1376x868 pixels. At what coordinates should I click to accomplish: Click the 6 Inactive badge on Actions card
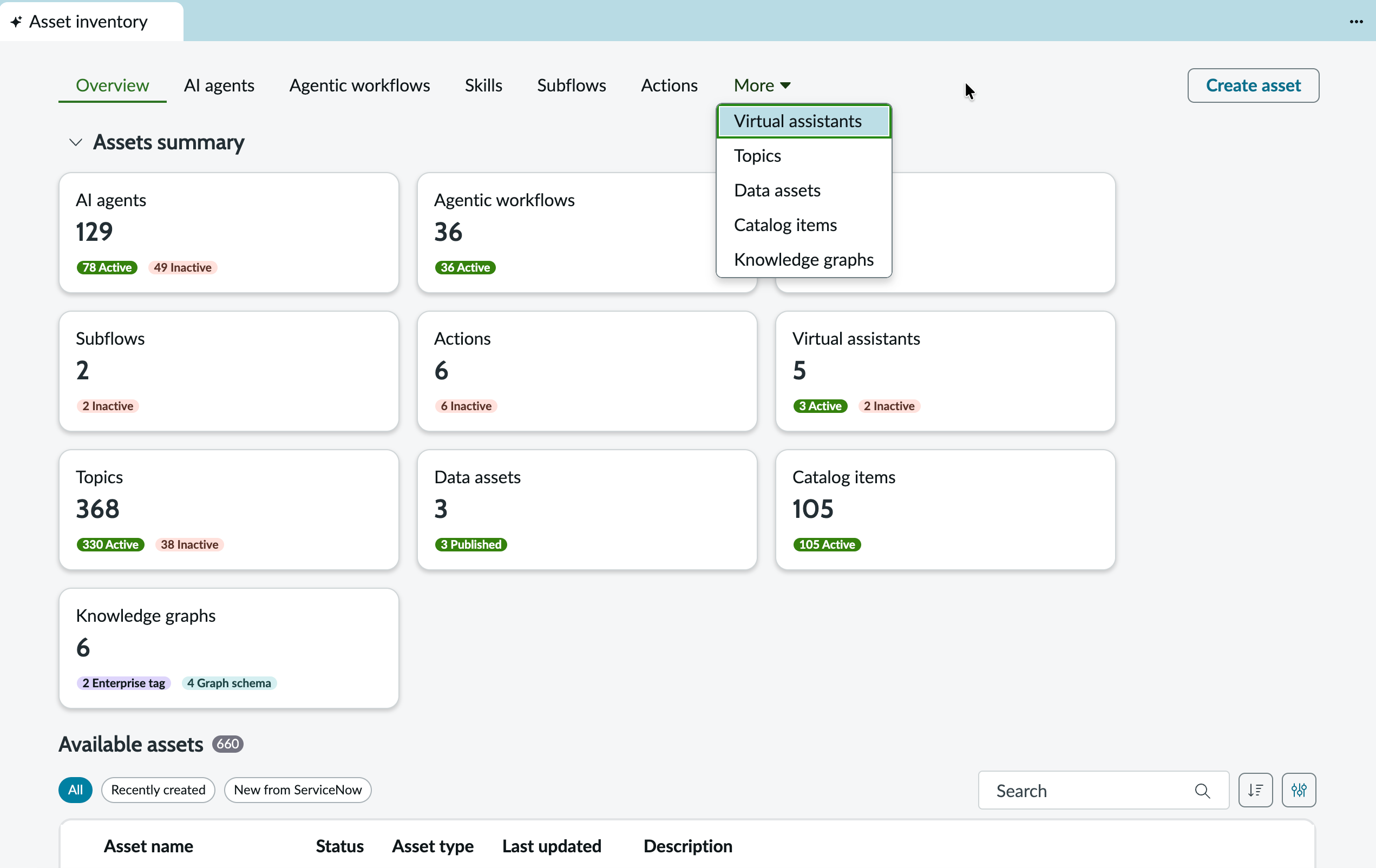pyautogui.click(x=466, y=406)
